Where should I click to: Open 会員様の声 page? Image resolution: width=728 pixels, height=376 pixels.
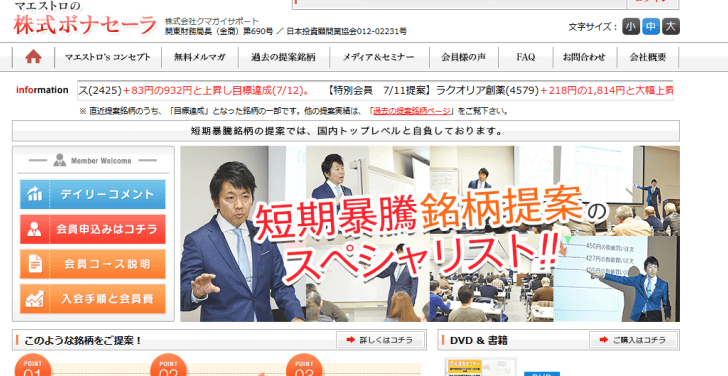[463, 57]
